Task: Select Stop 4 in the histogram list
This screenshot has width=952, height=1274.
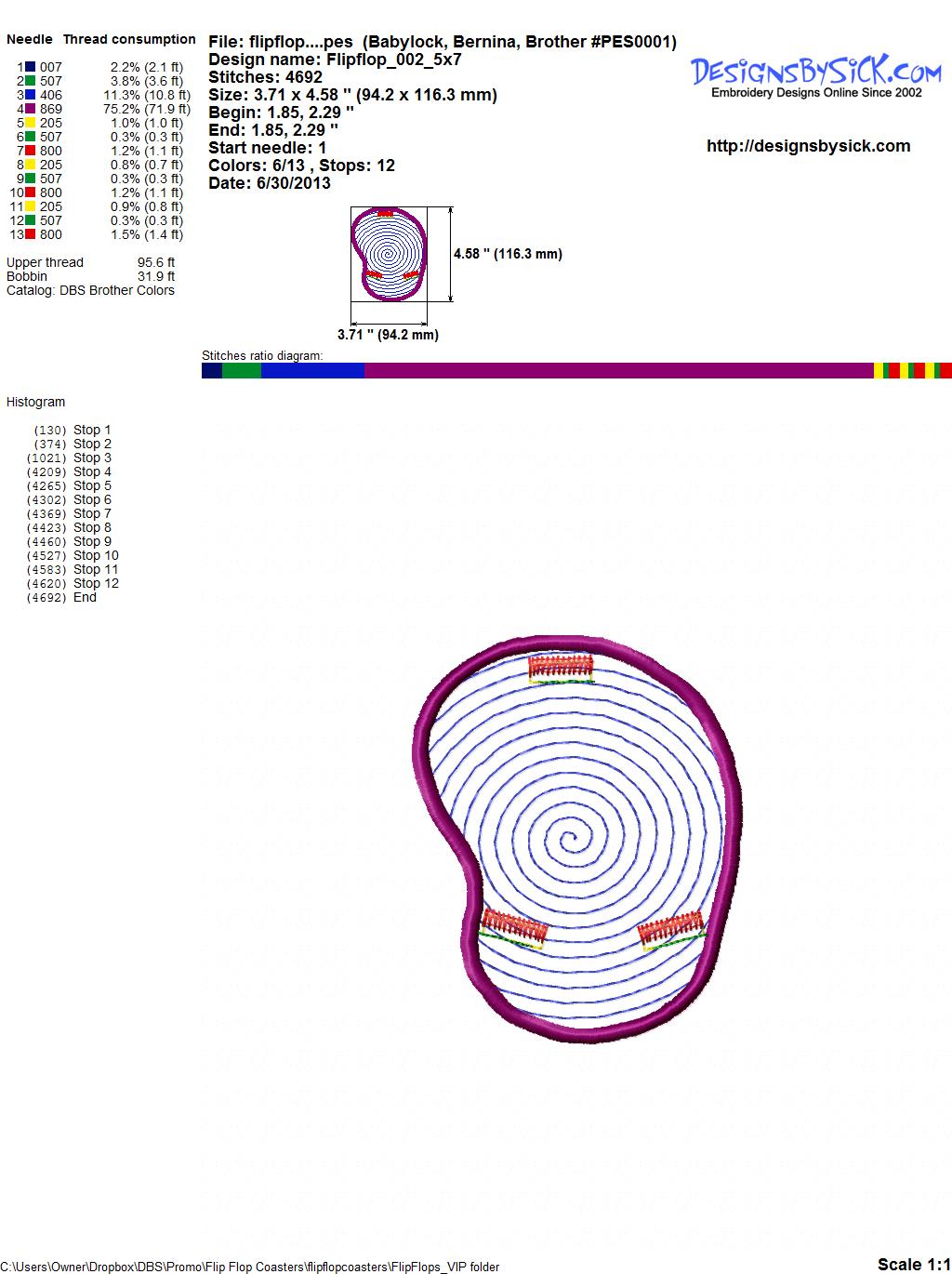Action: (x=92, y=471)
